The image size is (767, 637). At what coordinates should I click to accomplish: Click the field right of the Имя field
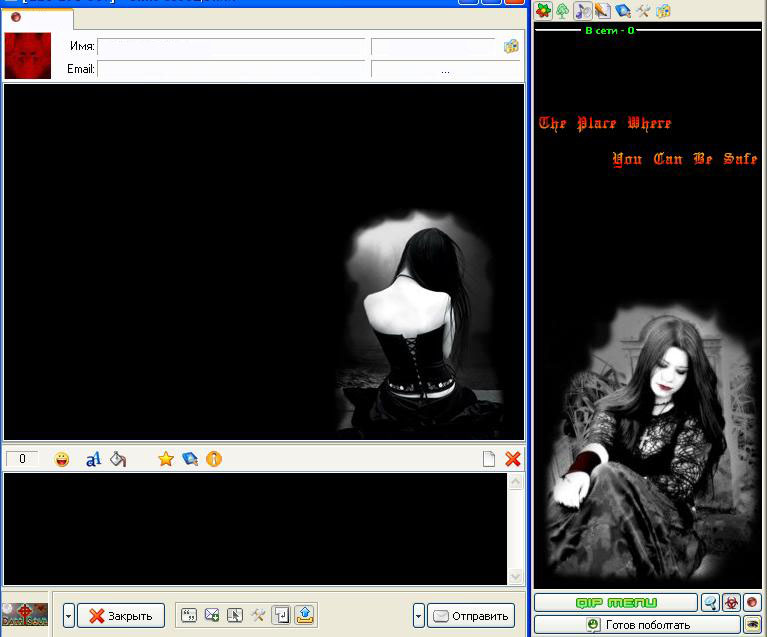[433, 46]
